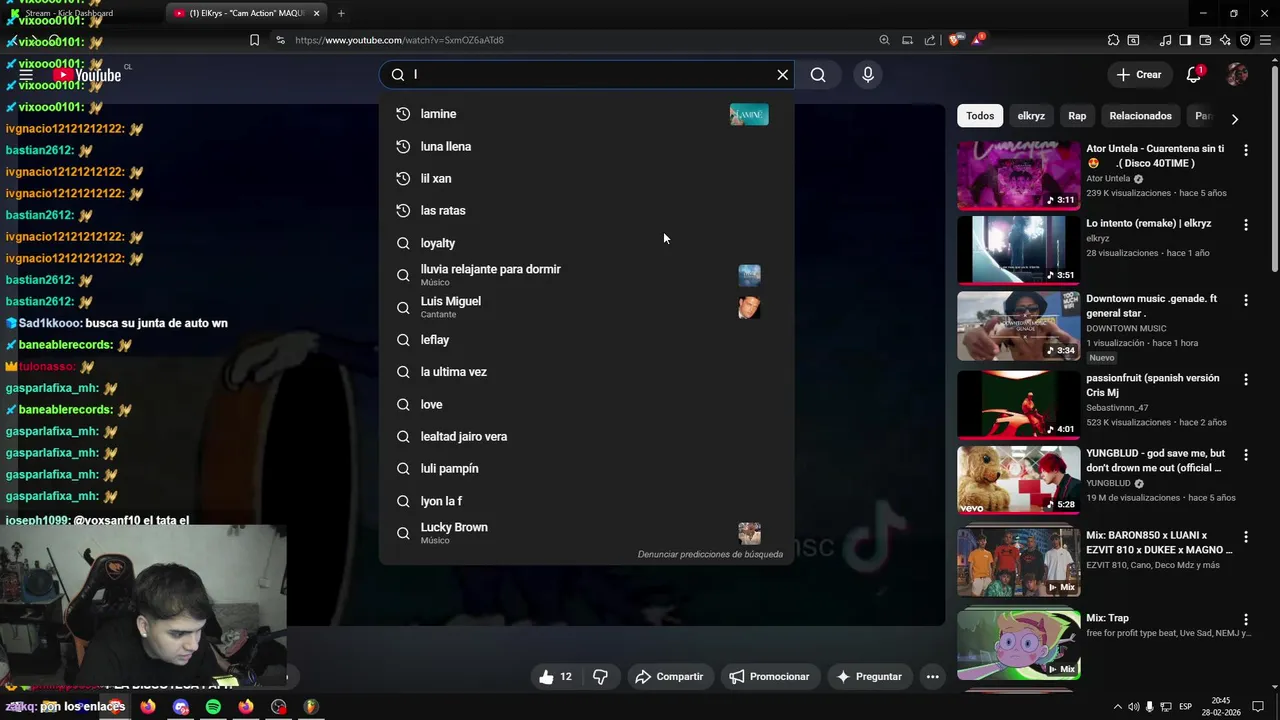This screenshot has width=1280, height=720.
Task: Open media control music note icon
Action: coord(1165,40)
